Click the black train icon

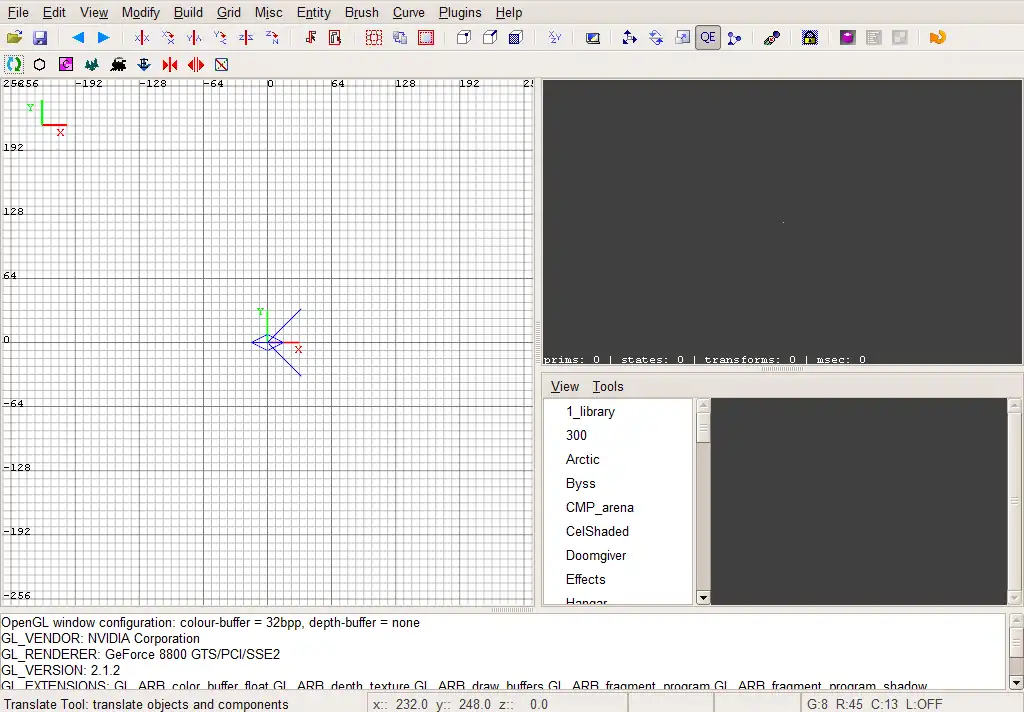tap(118, 64)
